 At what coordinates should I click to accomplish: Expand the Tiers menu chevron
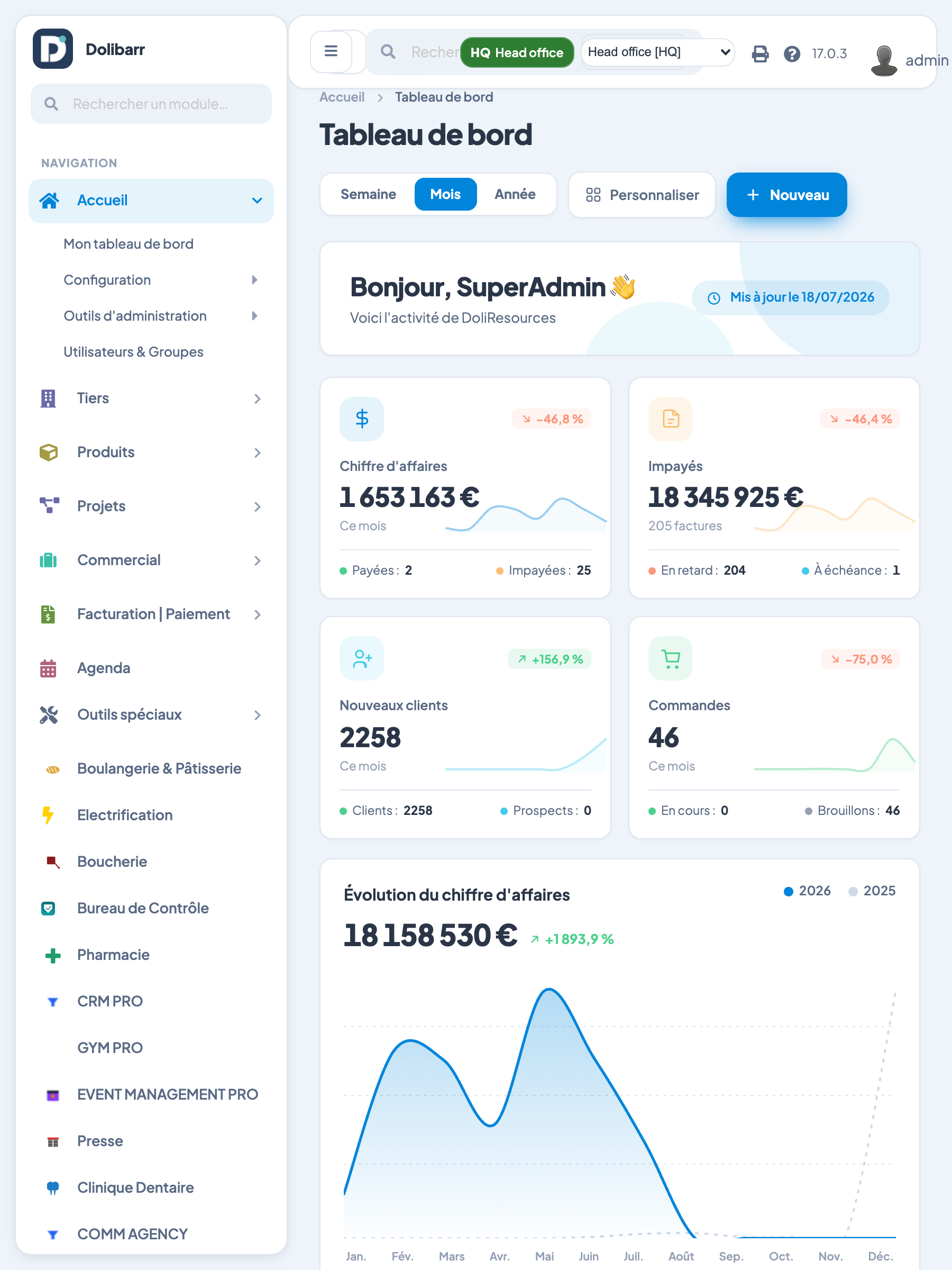[x=257, y=399]
